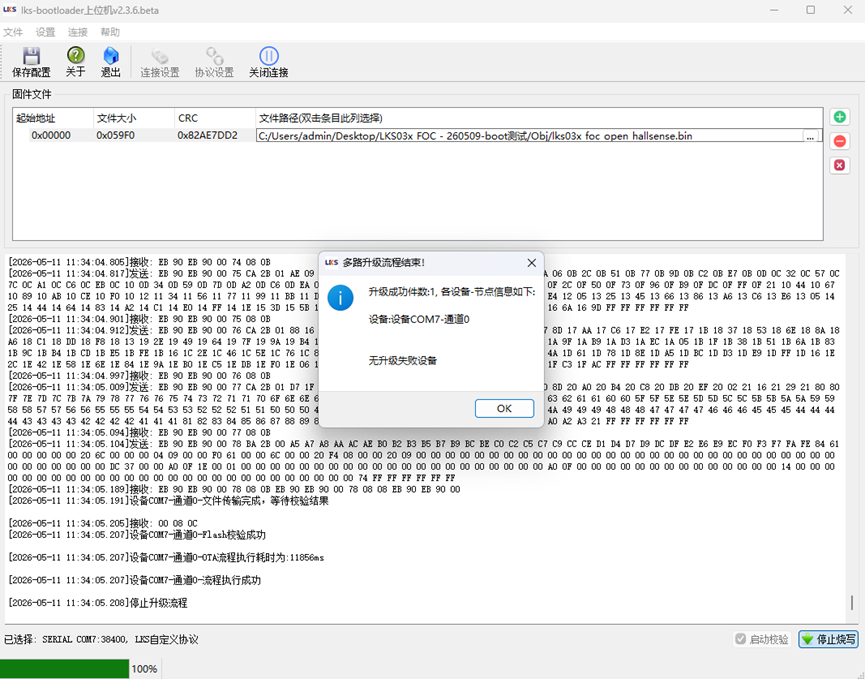Click the browse … button for file path

point(810,136)
